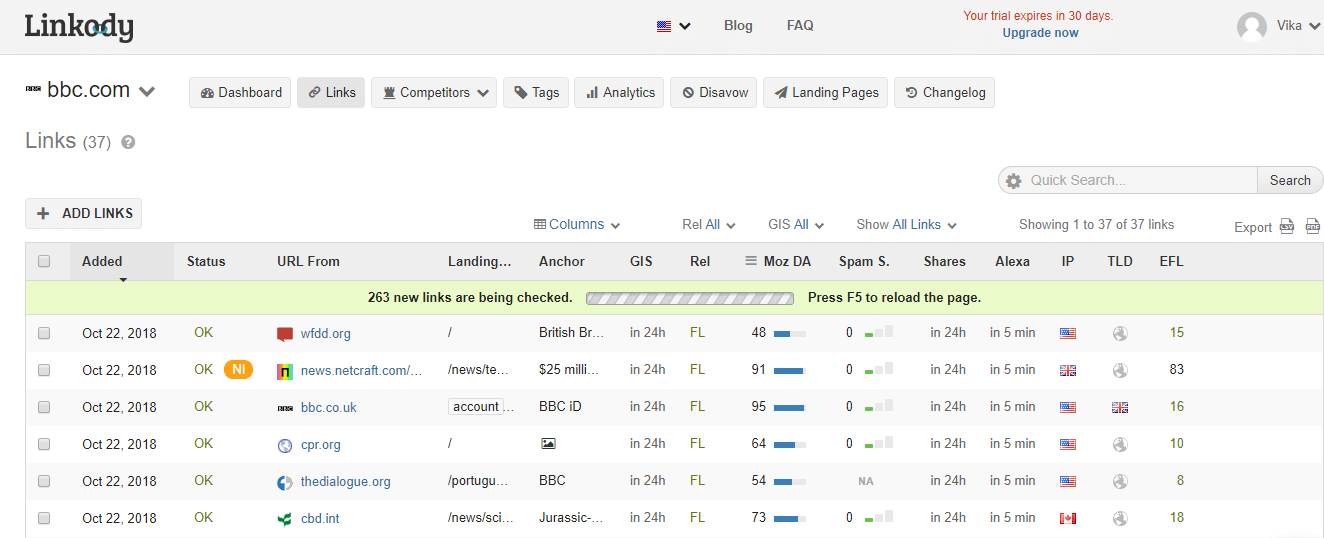This screenshot has width=1324, height=538.
Task: Select the Links tab
Action: 331,92
